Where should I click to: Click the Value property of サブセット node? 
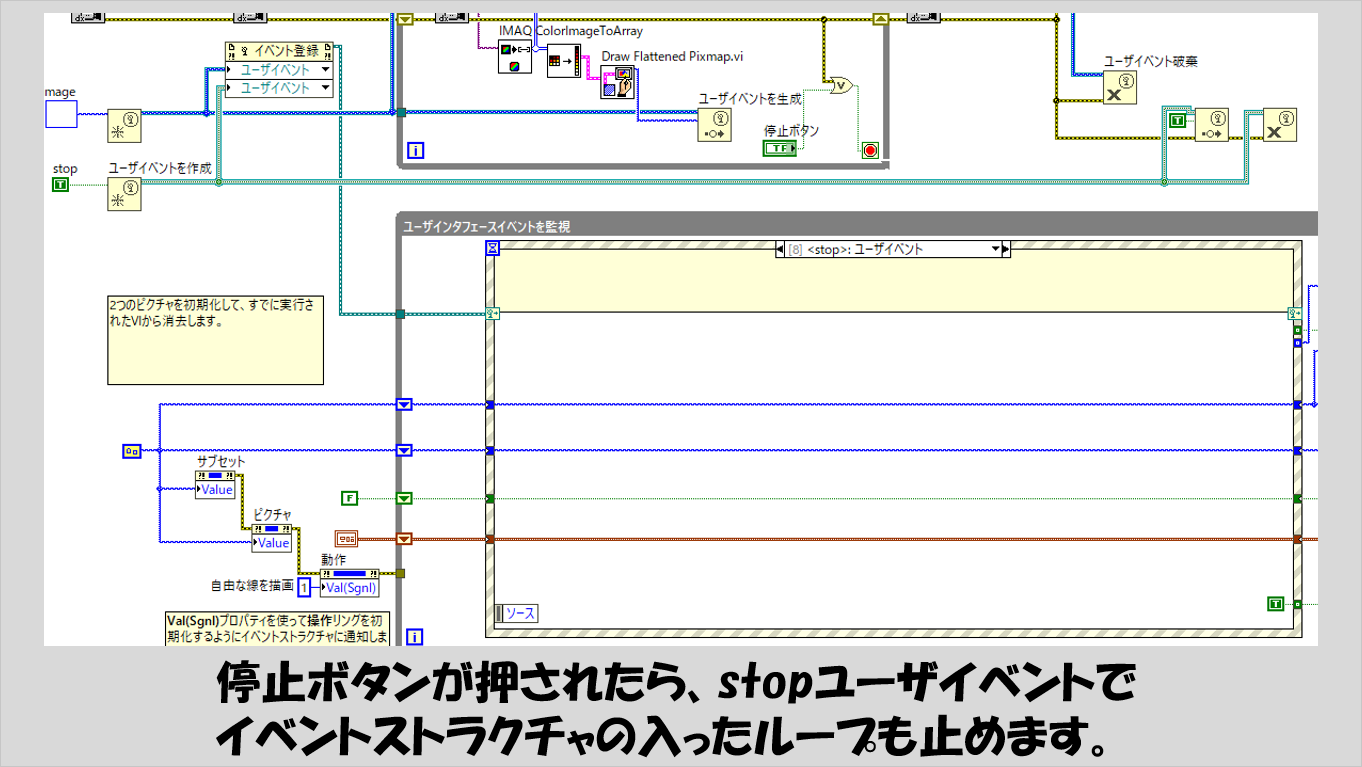pyautogui.click(x=217, y=490)
